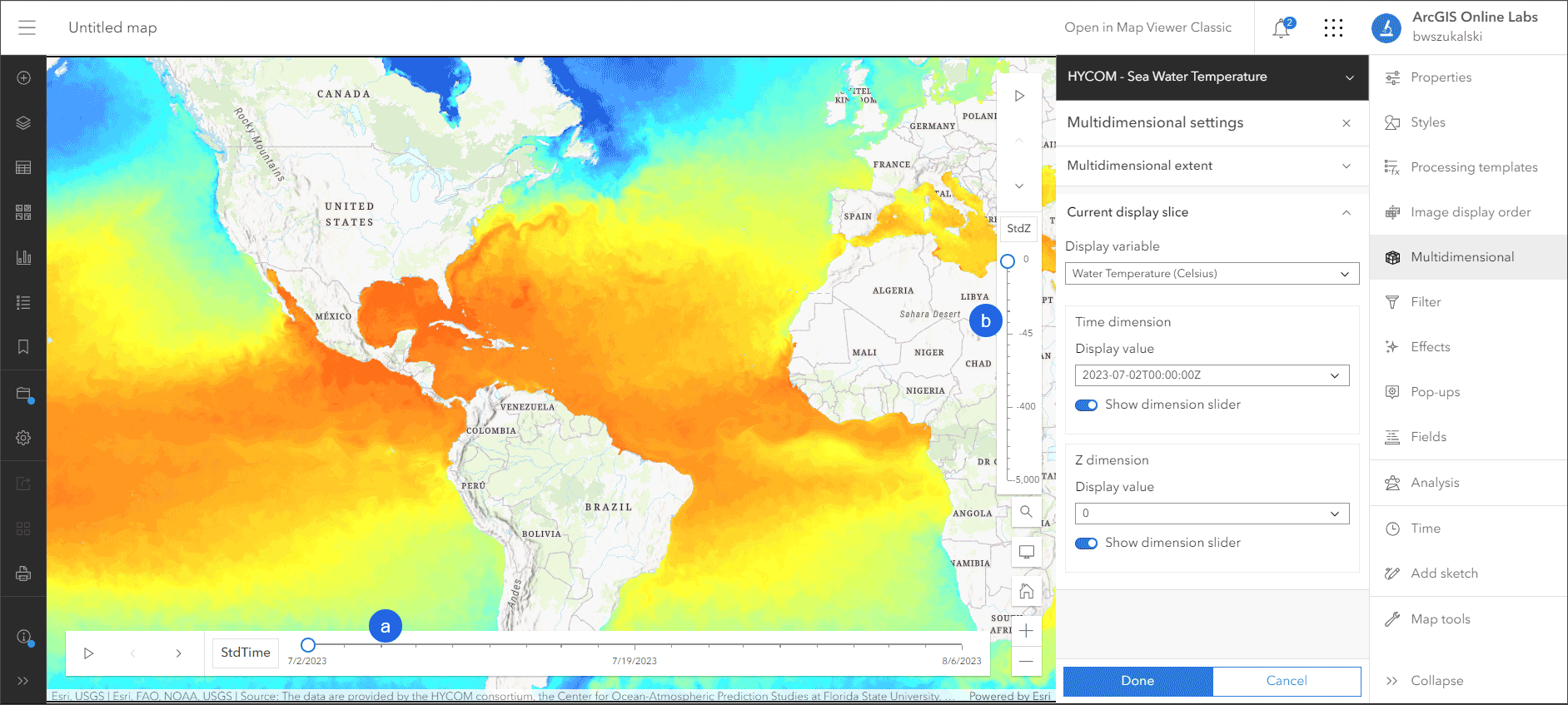This screenshot has width=1568, height=705.
Task: Step the StdZ slider down
Action: click(x=1019, y=186)
